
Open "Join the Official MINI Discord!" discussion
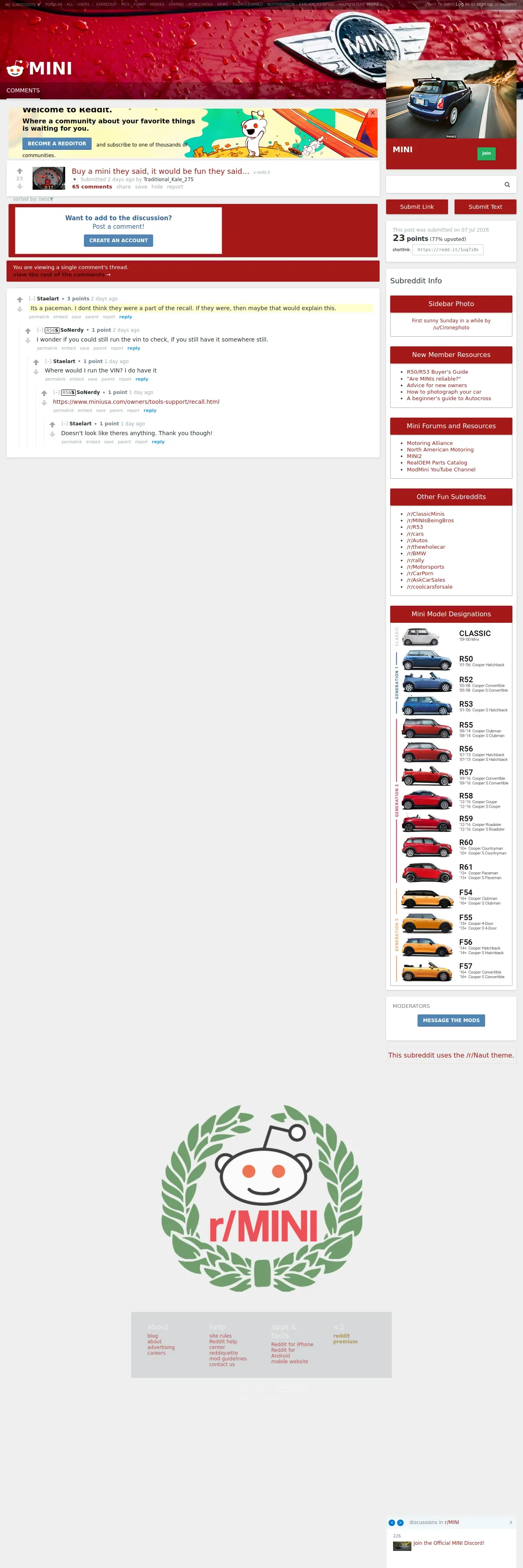449,1543
